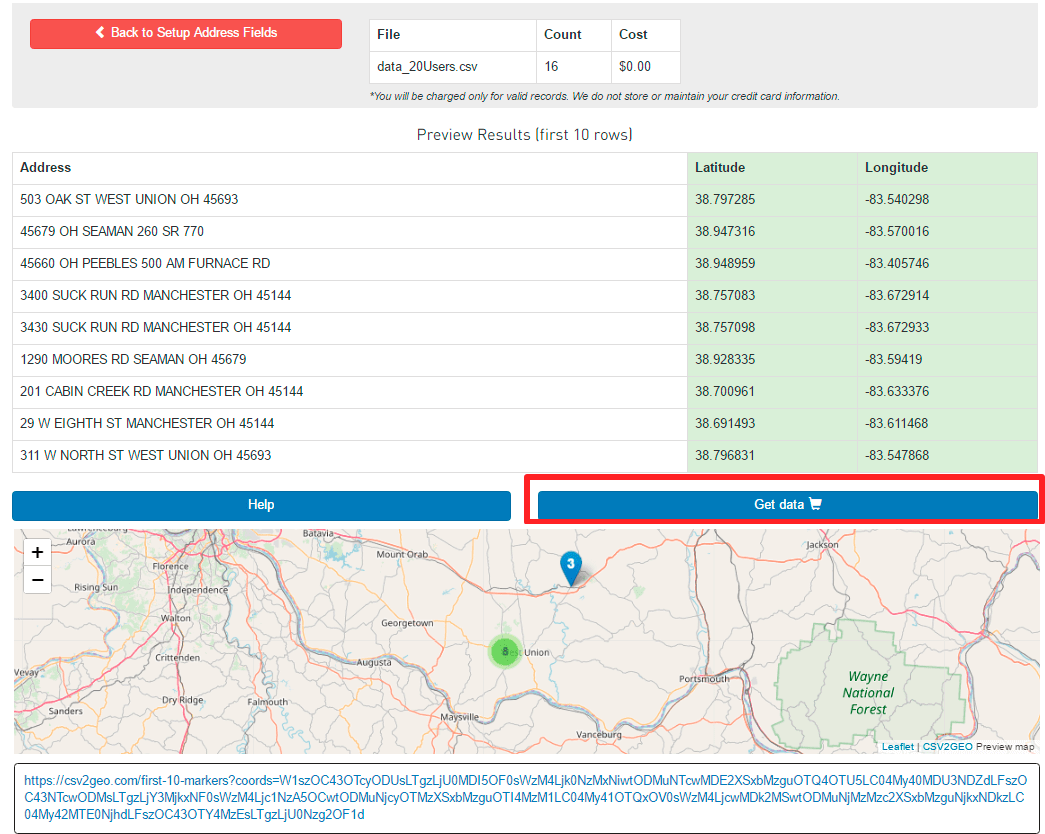Open the Leaflet attribution link
1045x834 pixels.
(x=898, y=747)
